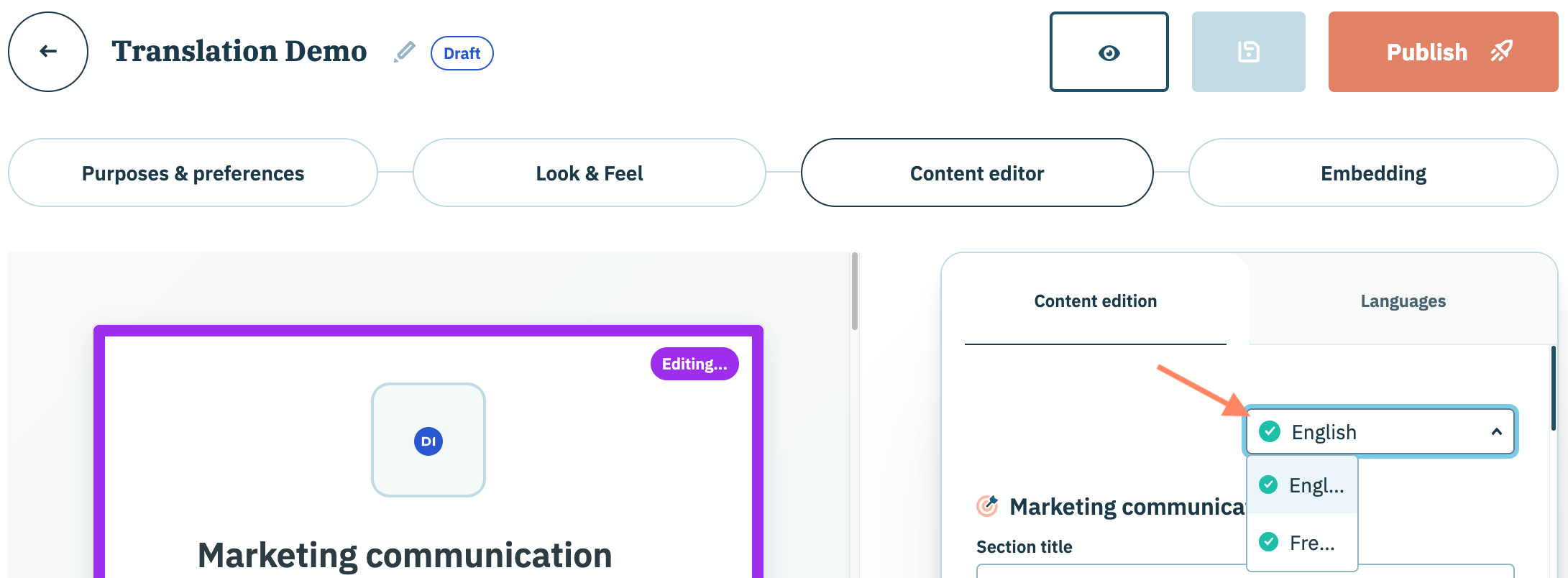Image resolution: width=1568 pixels, height=578 pixels.
Task: Select the Content edition tab
Action: pos(1095,301)
